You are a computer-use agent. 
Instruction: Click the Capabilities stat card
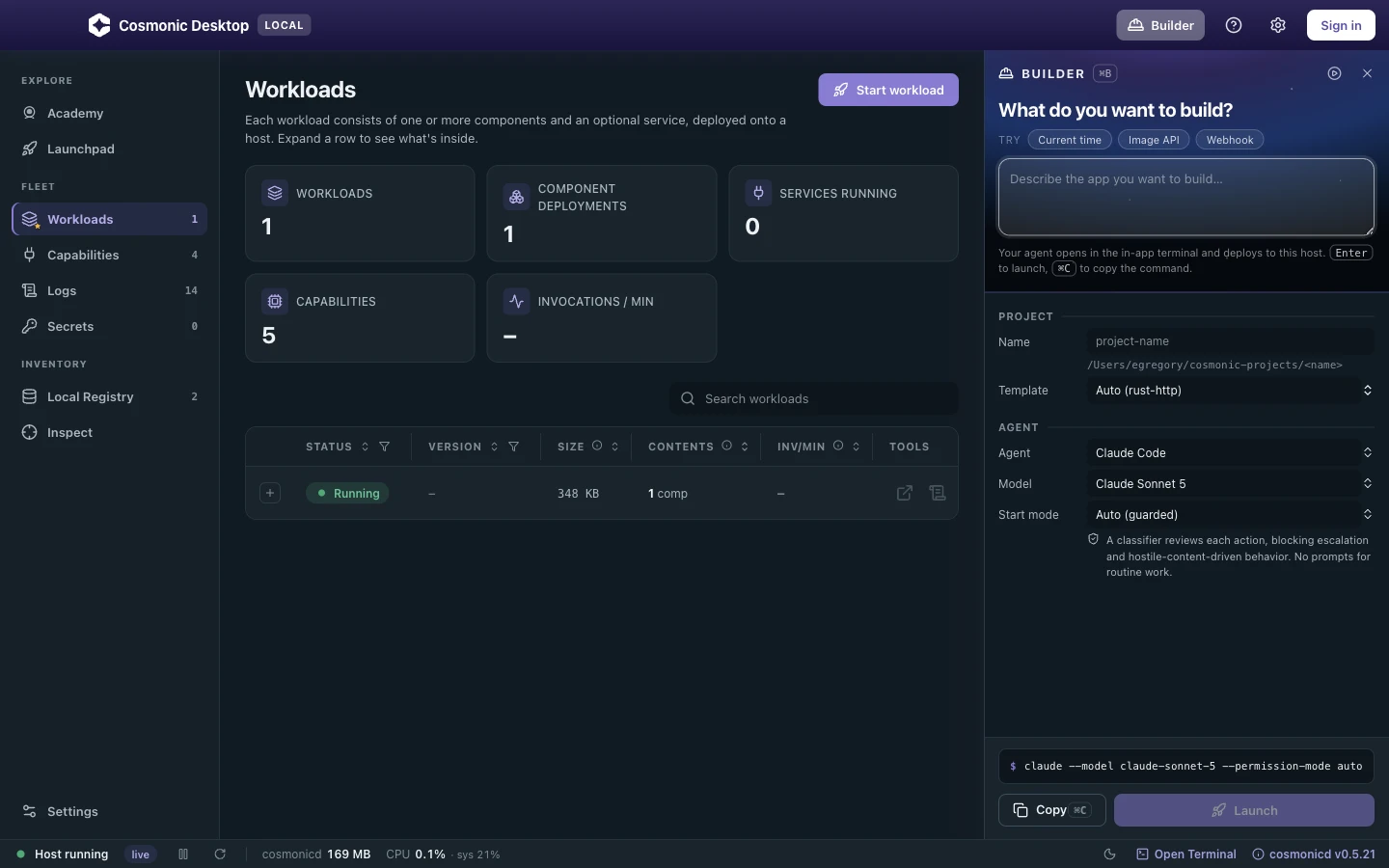(x=360, y=318)
